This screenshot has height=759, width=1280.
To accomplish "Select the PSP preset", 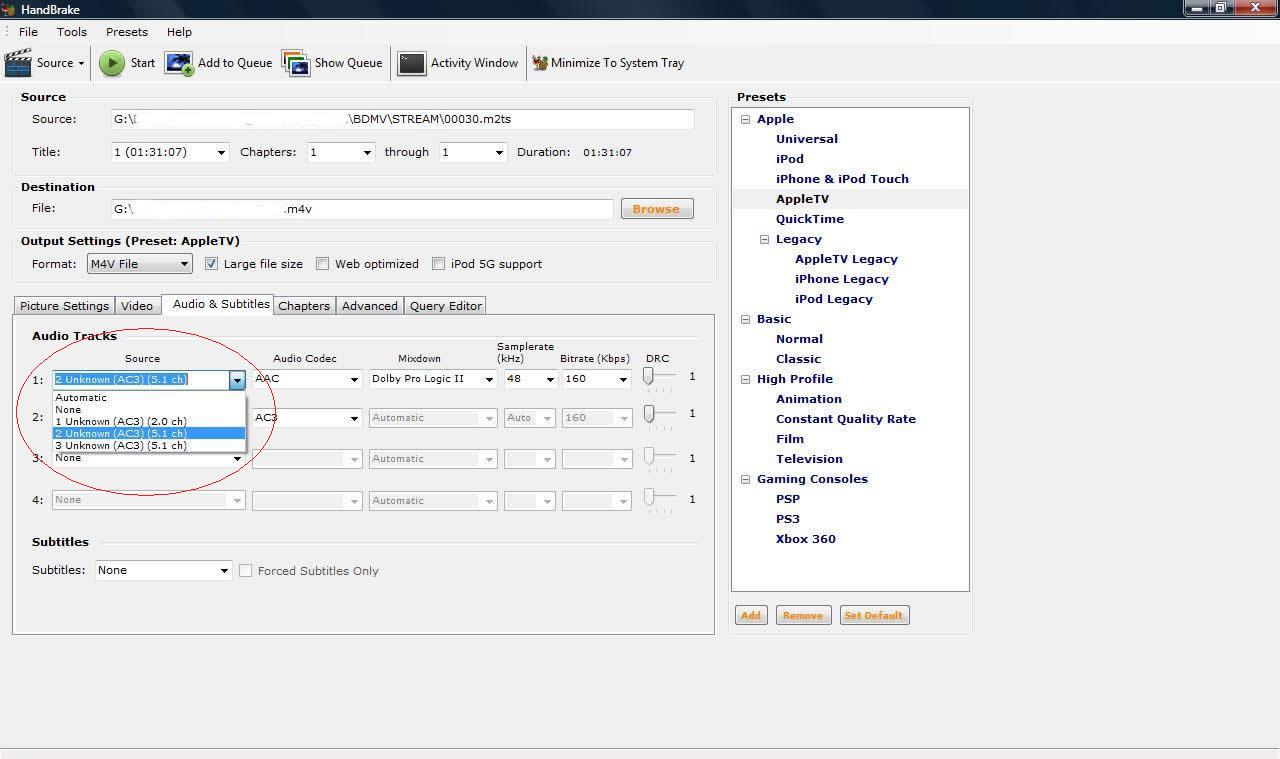I will pyautogui.click(x=788, y=499).
